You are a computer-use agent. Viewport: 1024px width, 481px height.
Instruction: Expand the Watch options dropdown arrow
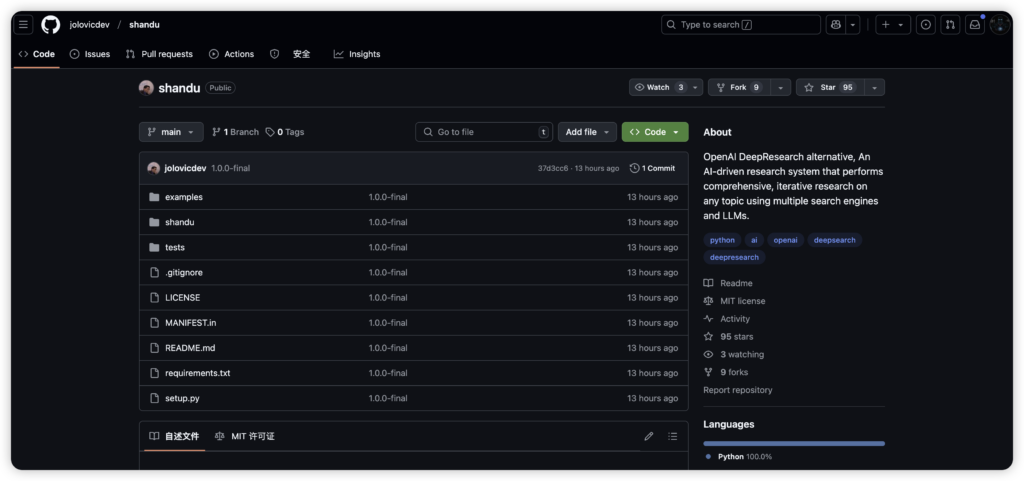coord(696,87)
